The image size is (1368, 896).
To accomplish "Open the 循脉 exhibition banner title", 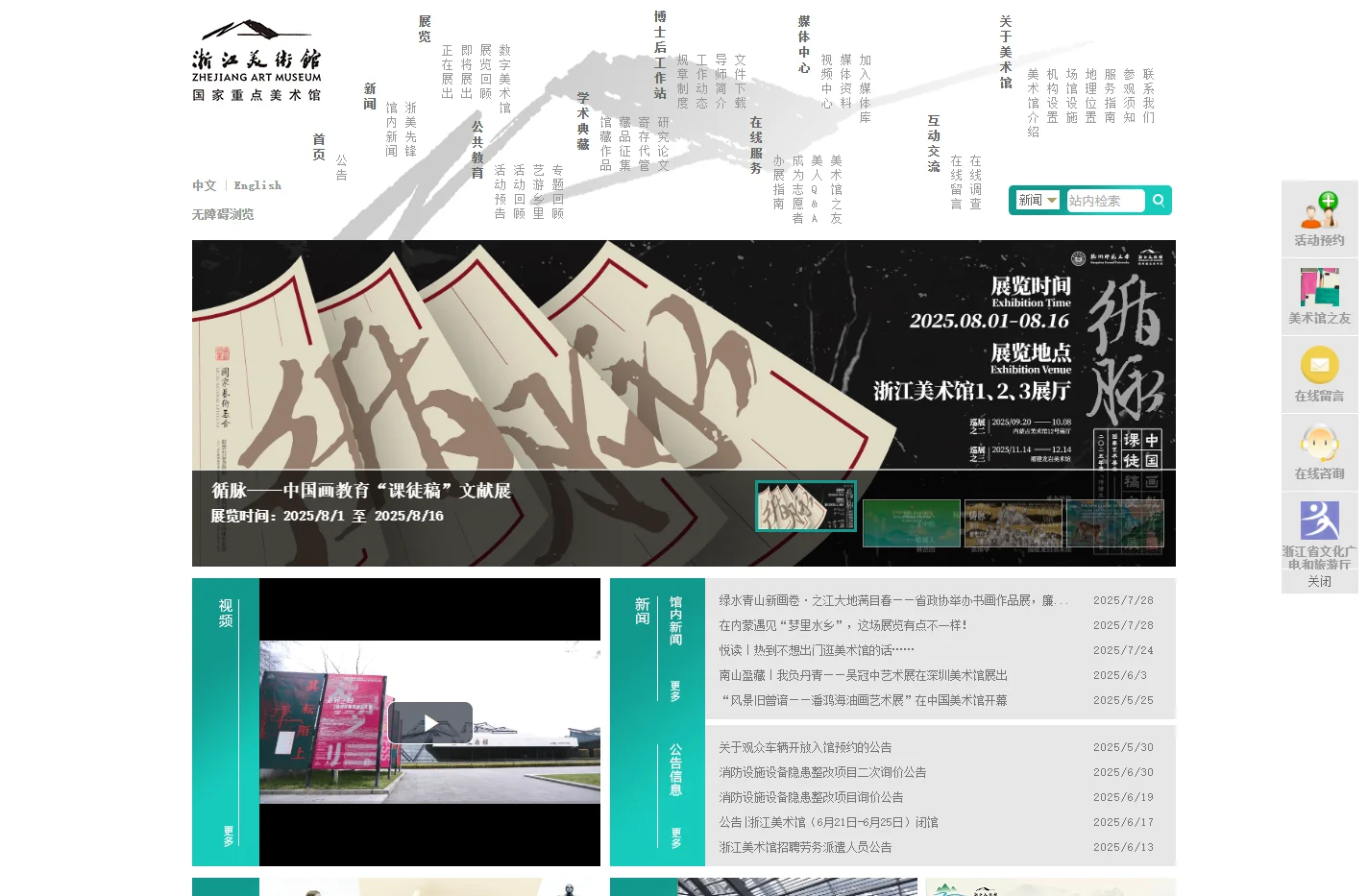I will pos(361,491).
